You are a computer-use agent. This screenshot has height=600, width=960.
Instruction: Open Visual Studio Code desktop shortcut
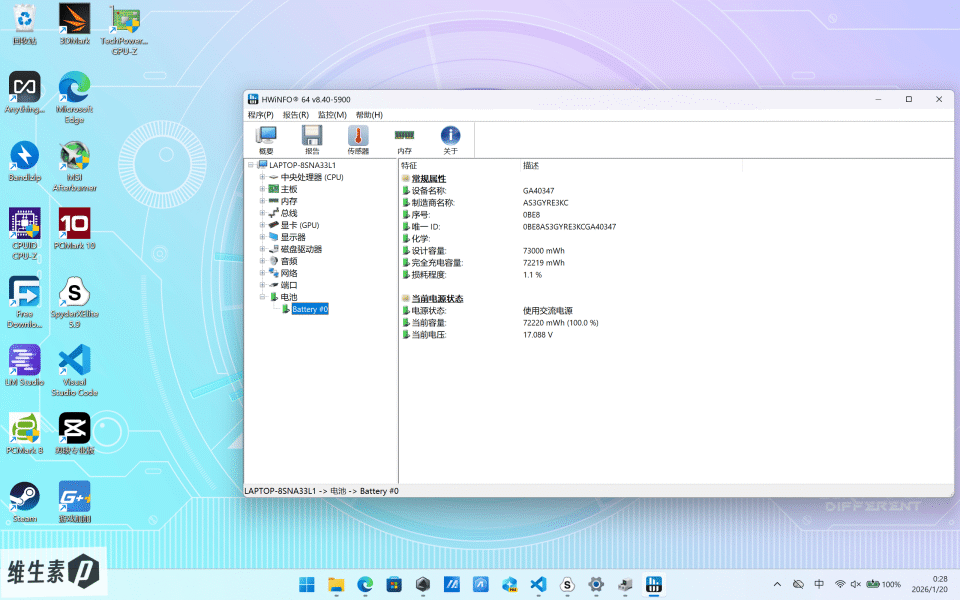(74, 360)
